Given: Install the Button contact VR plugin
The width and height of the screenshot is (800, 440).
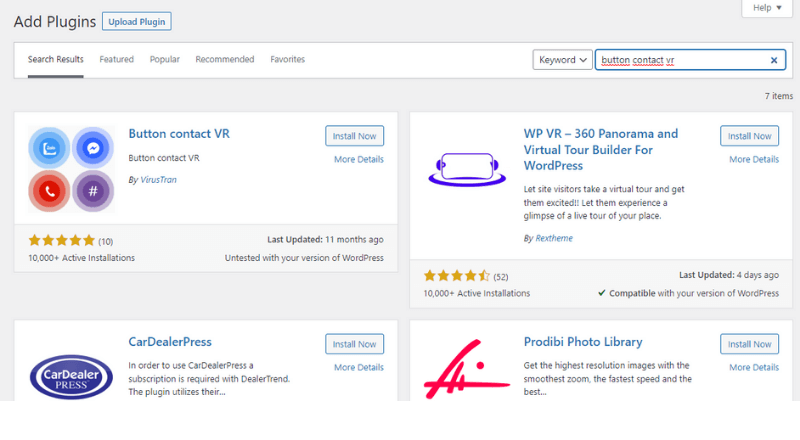Looking at the screenshot, I should 354,136.
